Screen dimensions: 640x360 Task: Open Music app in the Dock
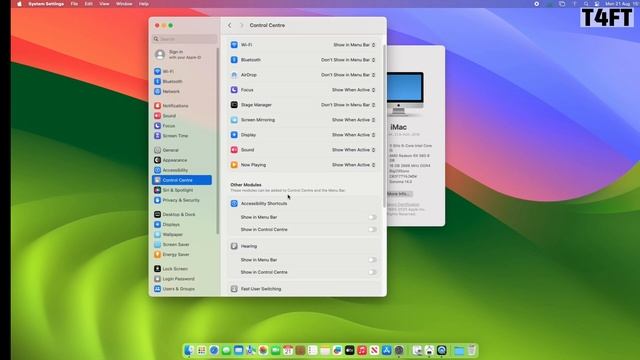click(362, 350)
